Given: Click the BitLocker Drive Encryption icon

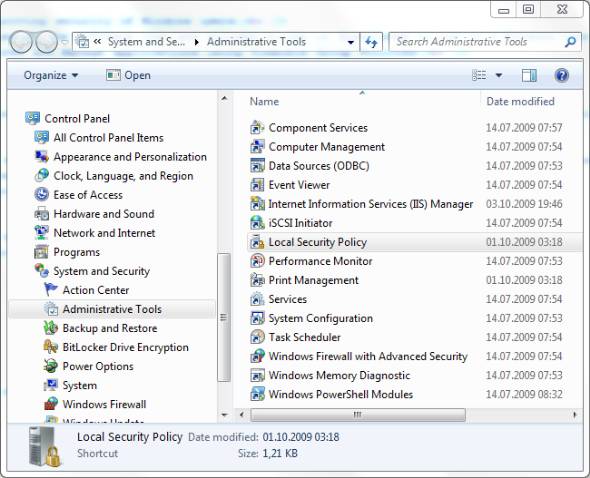Looking at the screenshot, I should [50, 347].
